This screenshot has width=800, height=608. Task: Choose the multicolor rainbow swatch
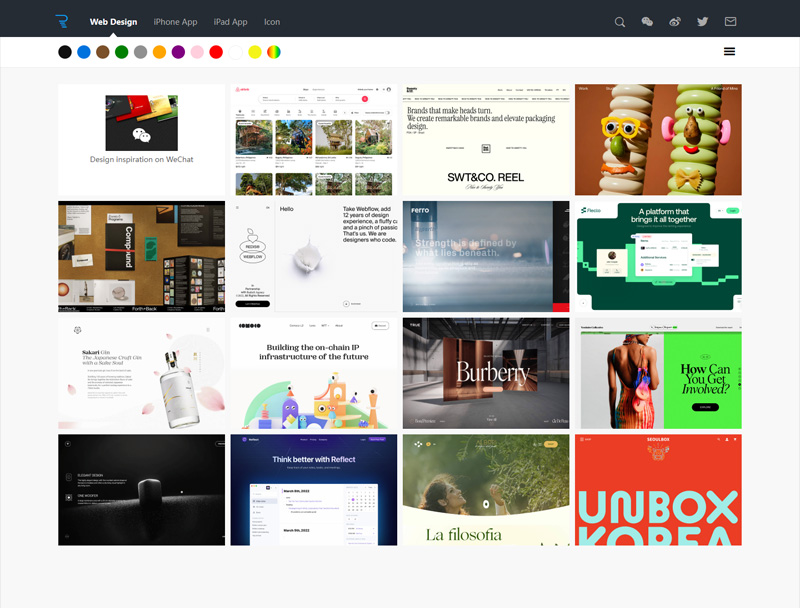click(273, 52)
